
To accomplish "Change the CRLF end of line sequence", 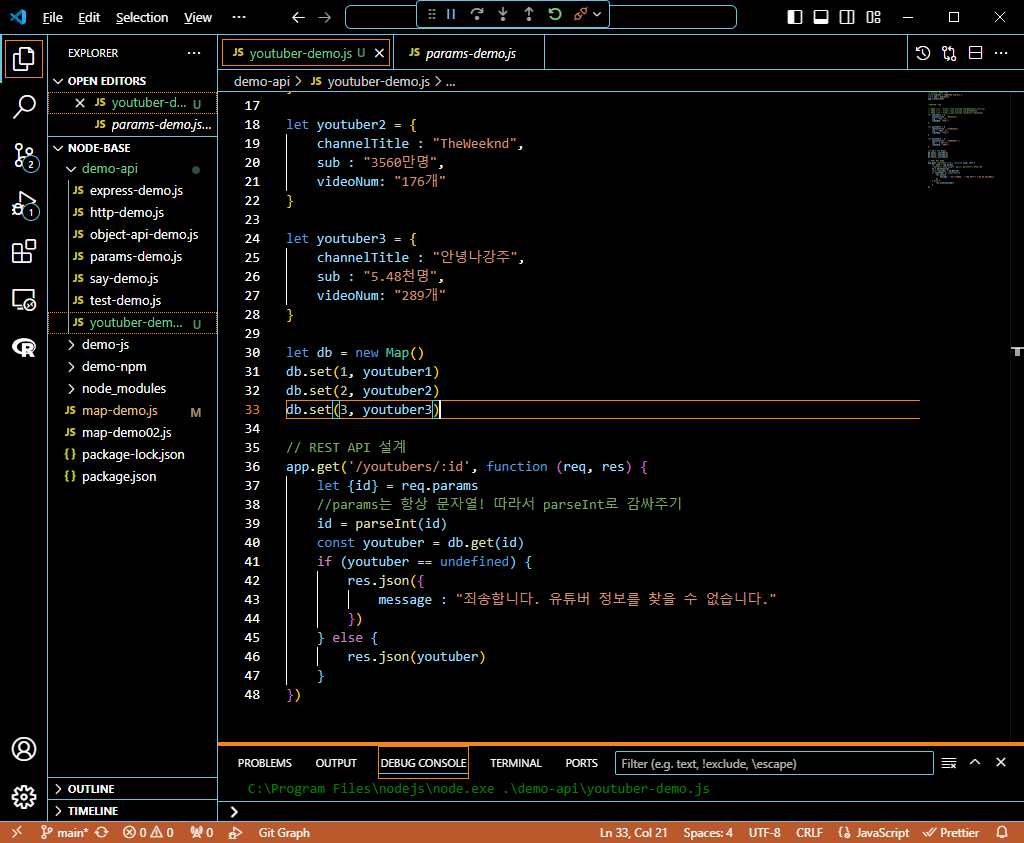I will pyautogui.click(x=809, y=833).
